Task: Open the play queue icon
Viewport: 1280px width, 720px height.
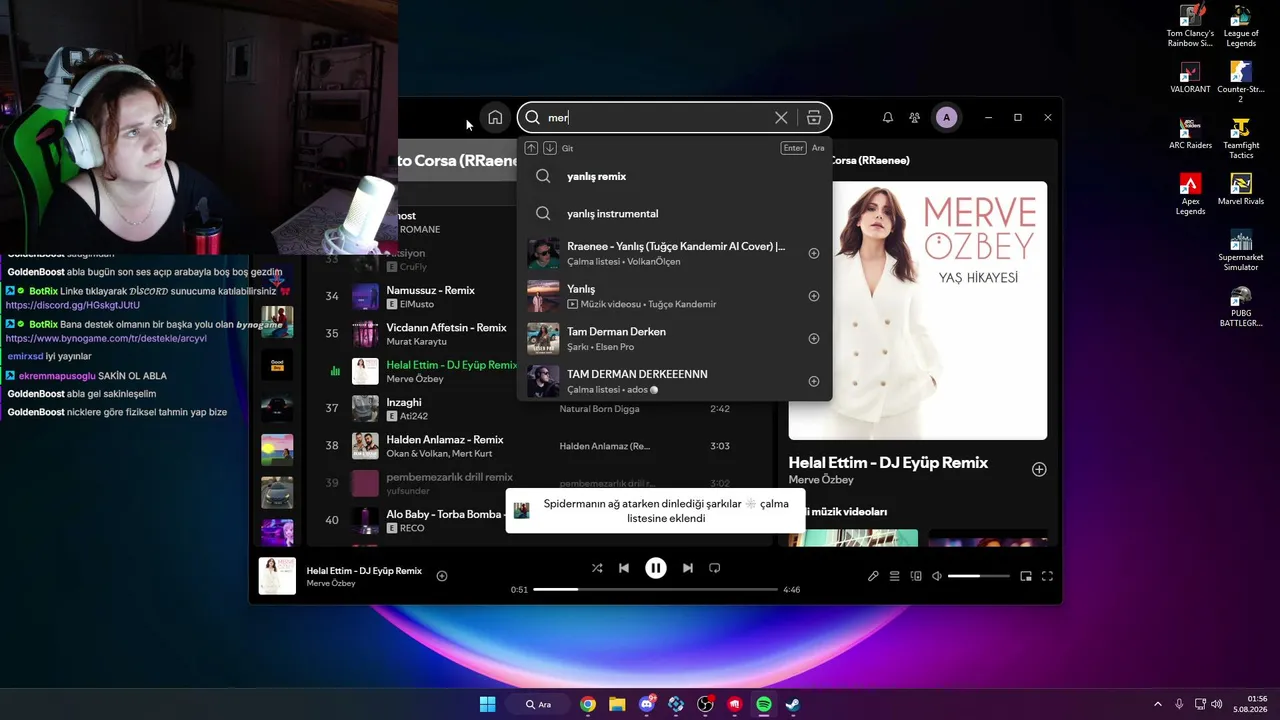Action: 895,576
